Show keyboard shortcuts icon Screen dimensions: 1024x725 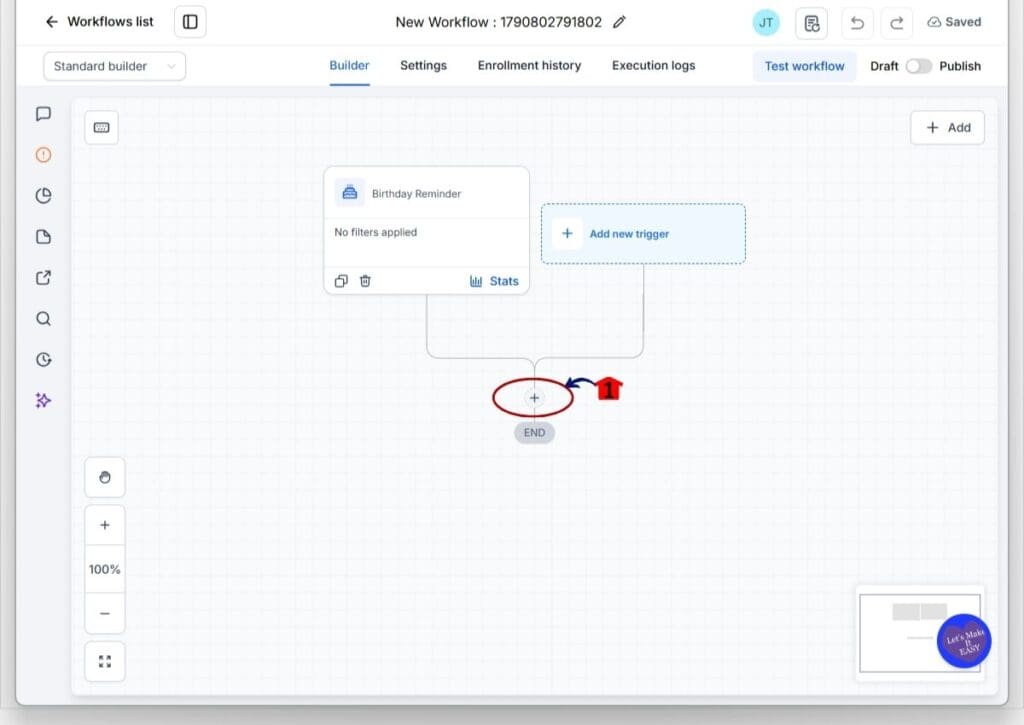[x=101, y=127]
